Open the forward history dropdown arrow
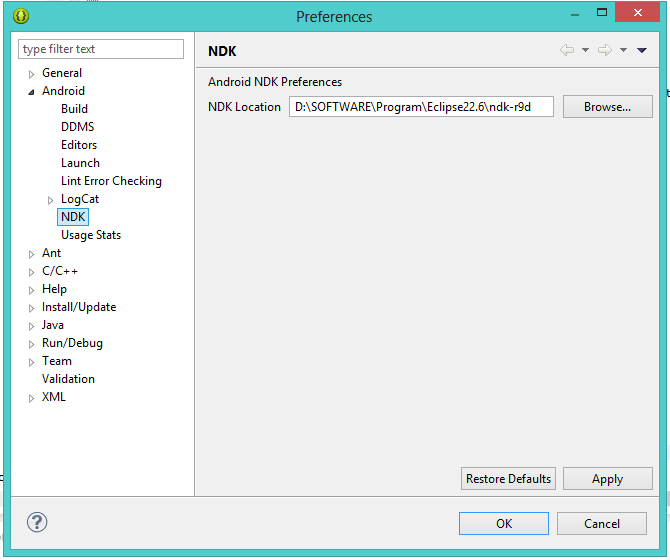Image resolution: width=670 pixels, height=560 pixels. tap(623, 50)
